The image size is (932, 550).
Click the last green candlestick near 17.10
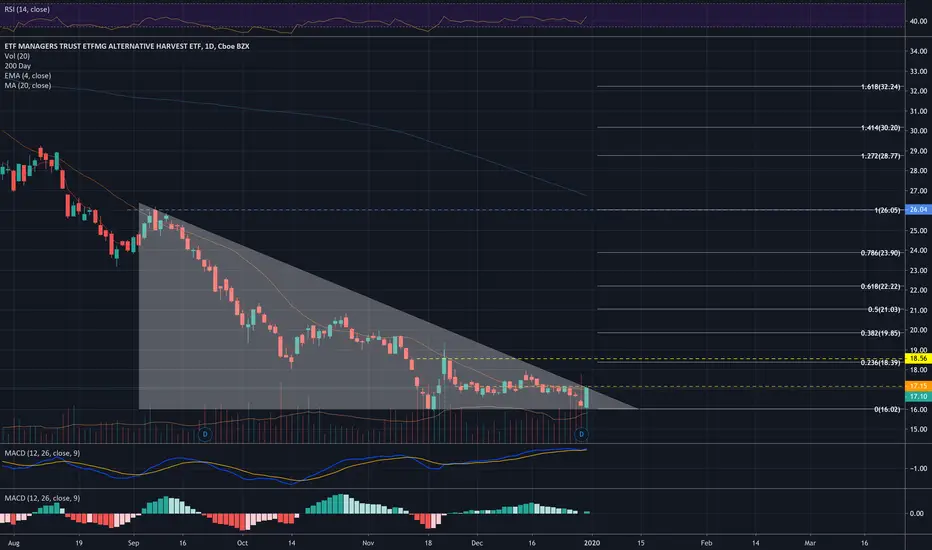(587, 397)
